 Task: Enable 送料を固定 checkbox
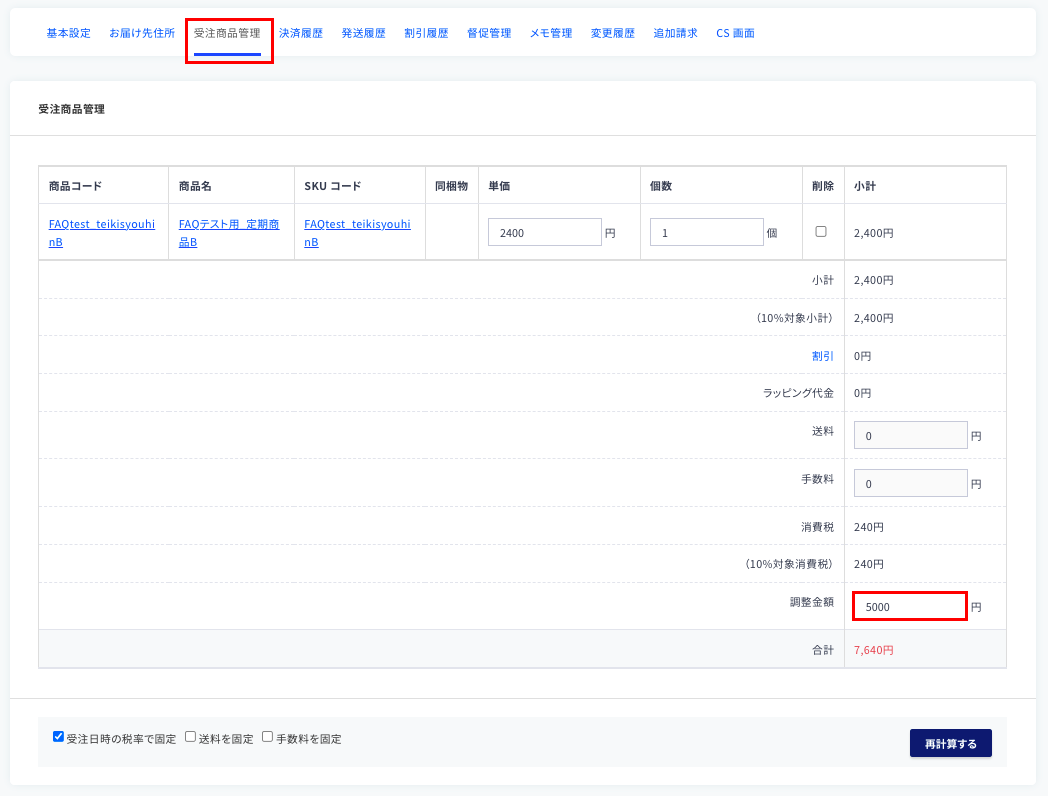click(190, 737)
